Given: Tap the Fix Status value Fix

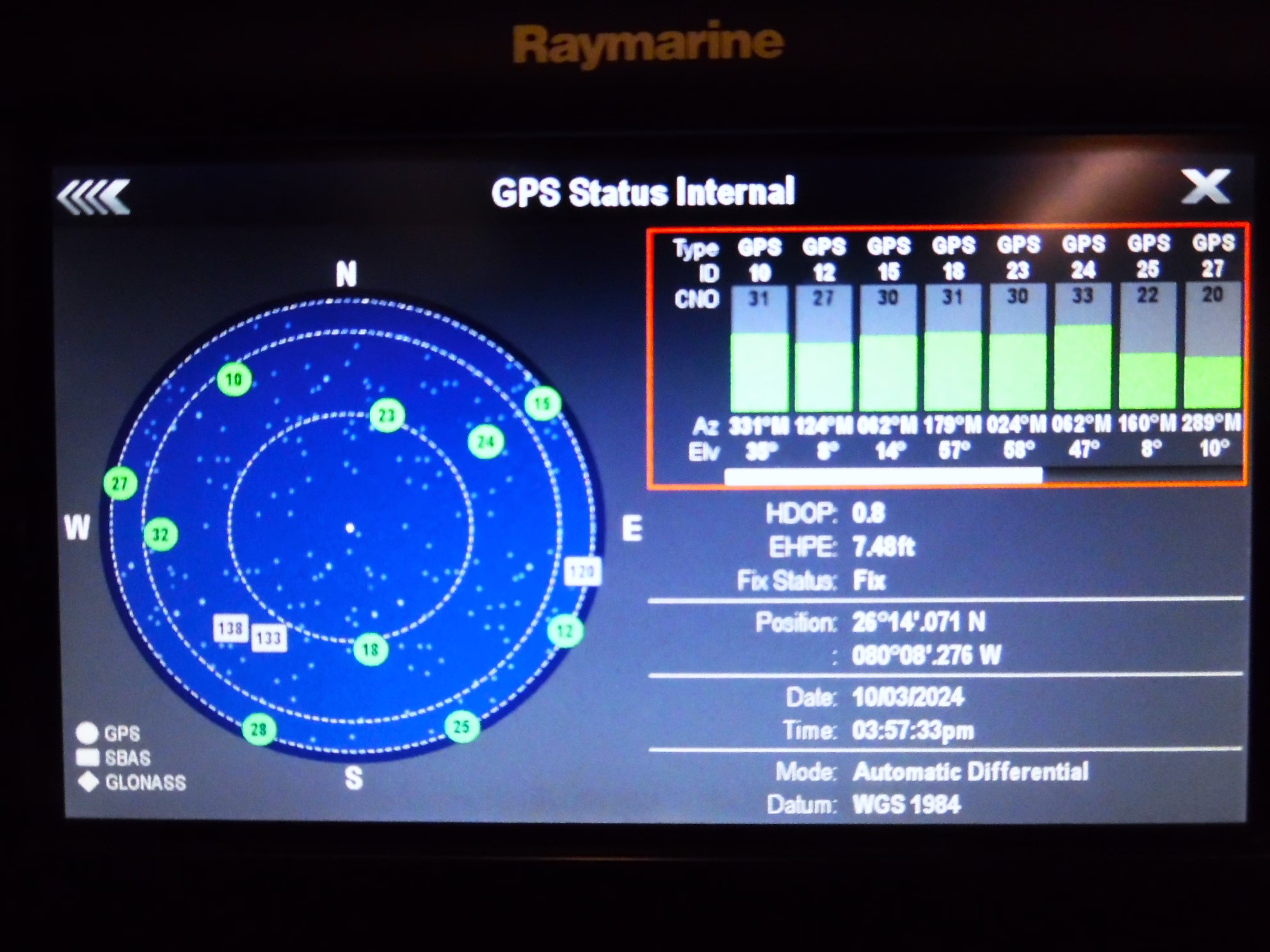Looking at the screenshot, I should click(x=869, y=581).
